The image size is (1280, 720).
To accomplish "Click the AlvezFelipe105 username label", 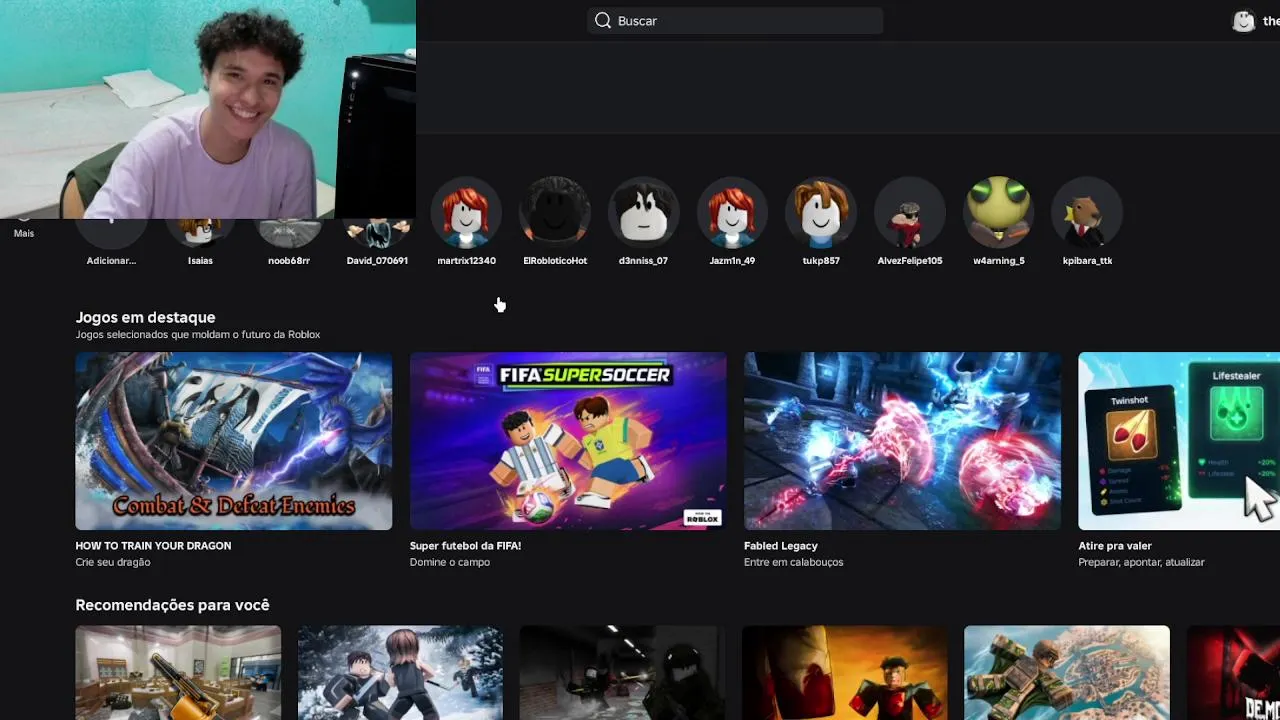I will [910, 261].
